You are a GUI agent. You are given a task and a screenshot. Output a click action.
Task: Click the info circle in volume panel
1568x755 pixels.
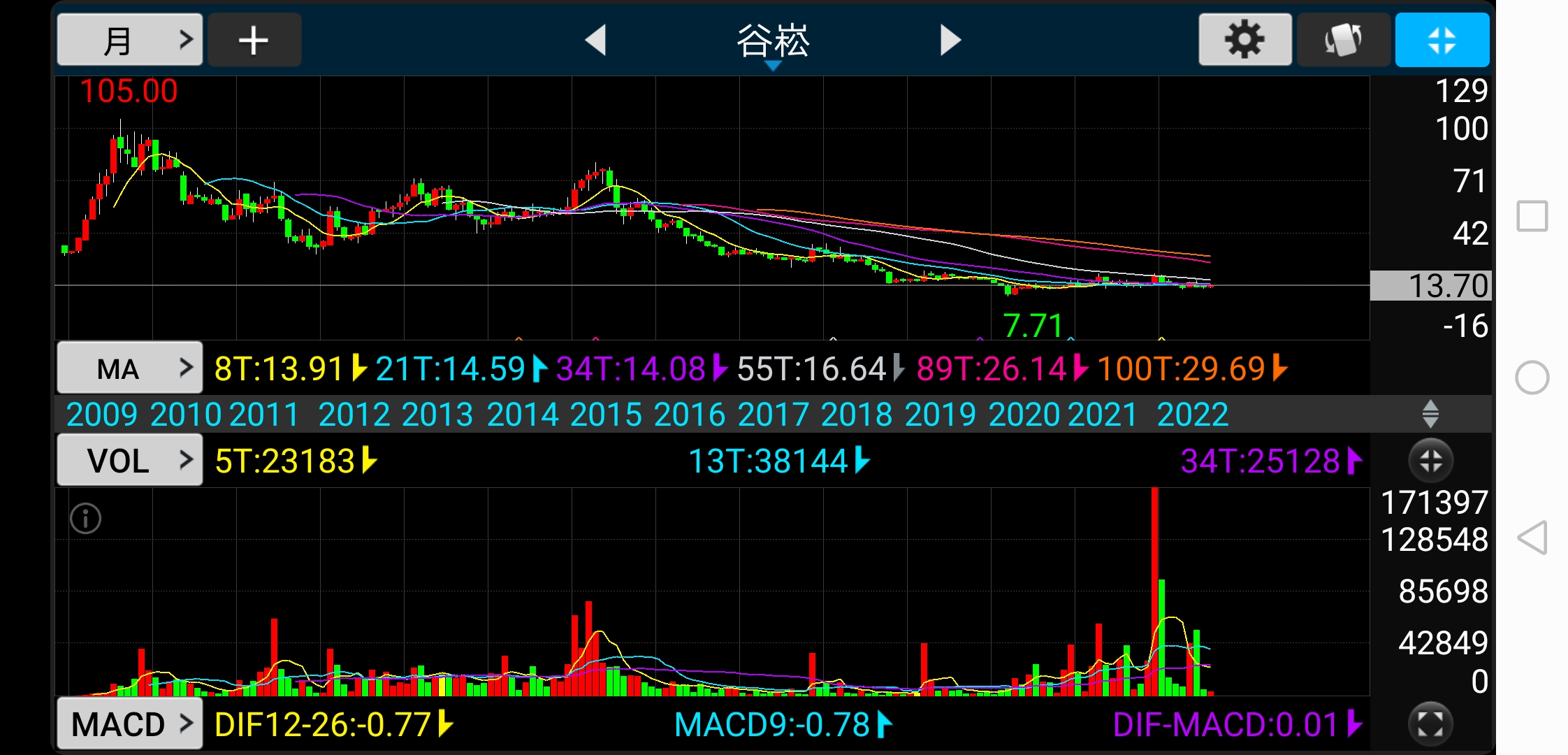(x=85, y=519)
